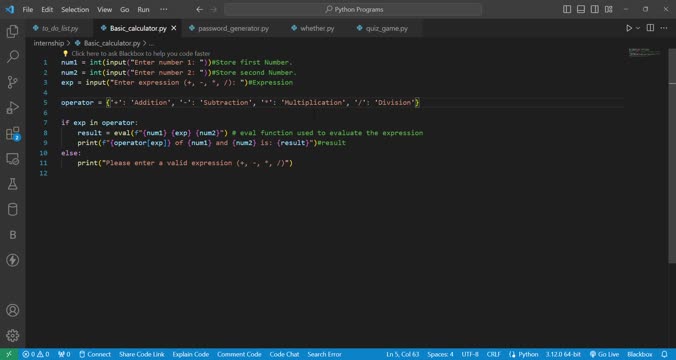Expand the run button dropdown arrow
This screenshot has height=360, width=676.
638,28
